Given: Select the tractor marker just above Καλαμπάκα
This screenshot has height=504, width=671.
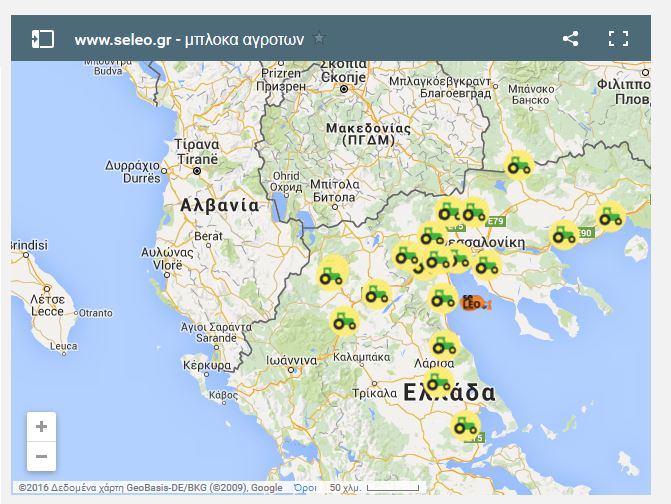Looking at the screenshot, I should pyautogui.click(x=344, y=321).
